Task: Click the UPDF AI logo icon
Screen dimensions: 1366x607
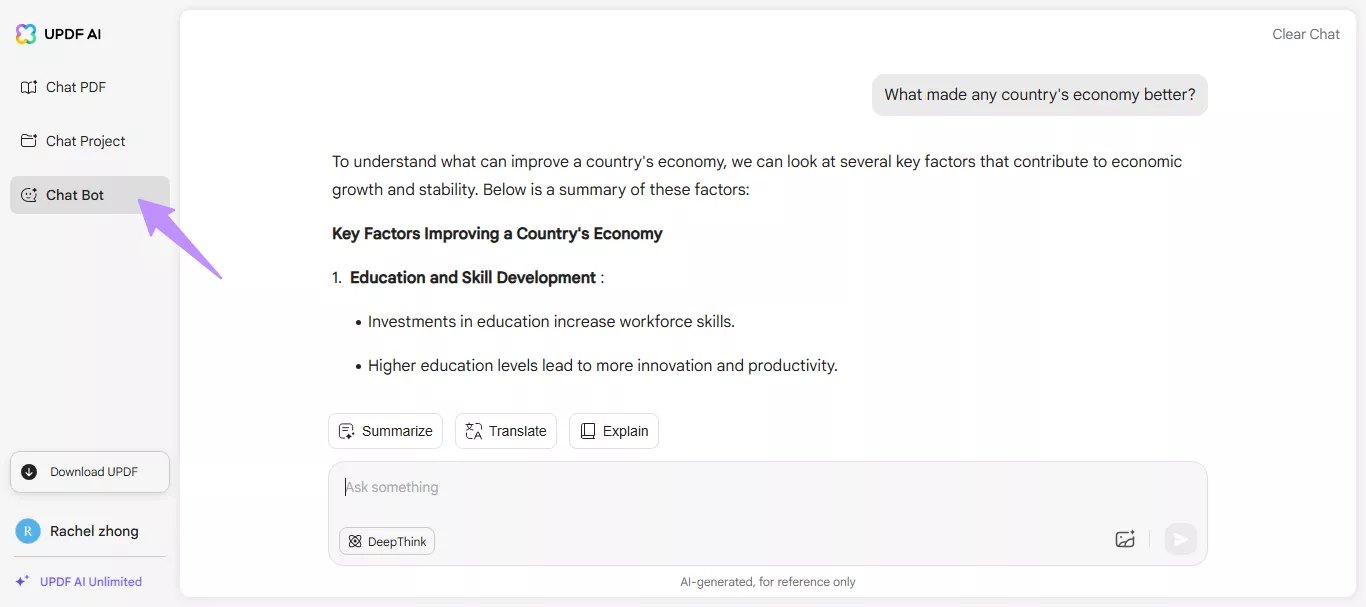Action: click(26, 34)
